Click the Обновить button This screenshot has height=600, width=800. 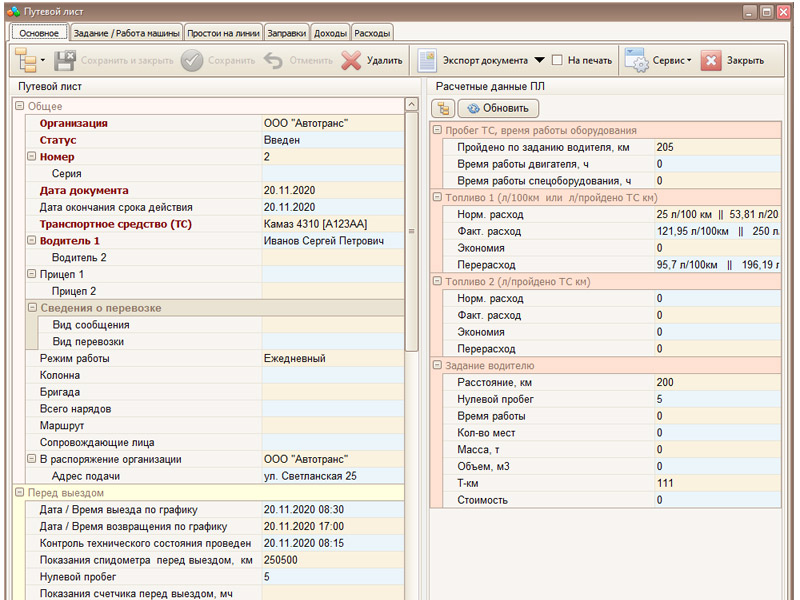(x=498, y=108)
